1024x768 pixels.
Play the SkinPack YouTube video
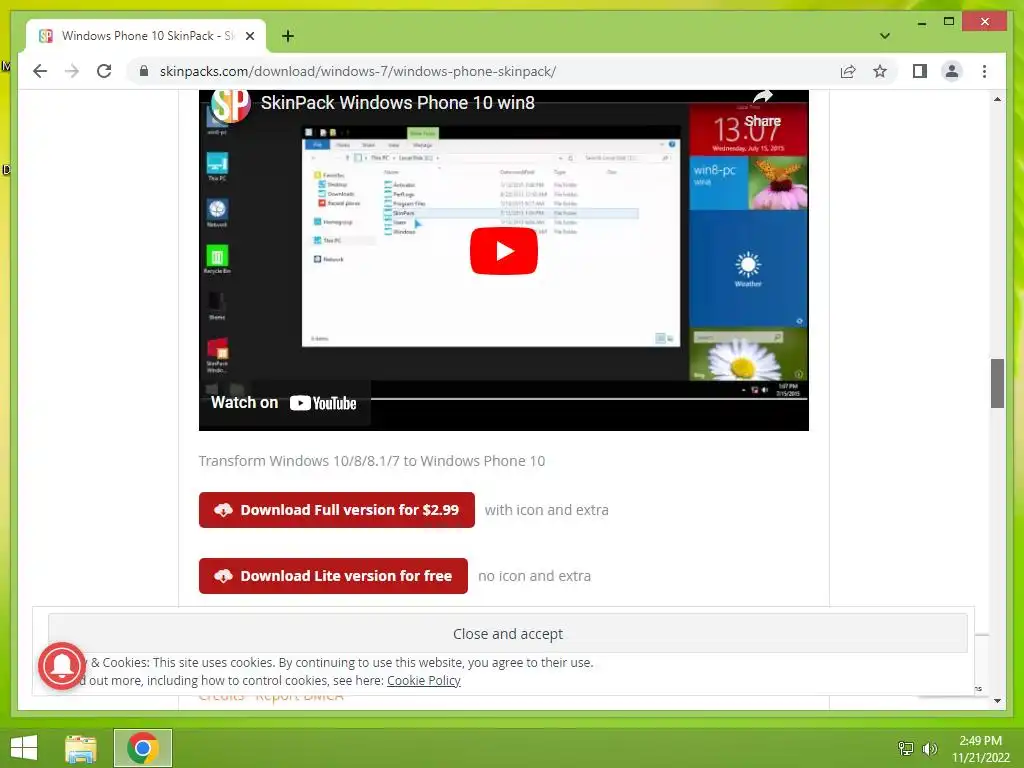click(x=504, y=251)
